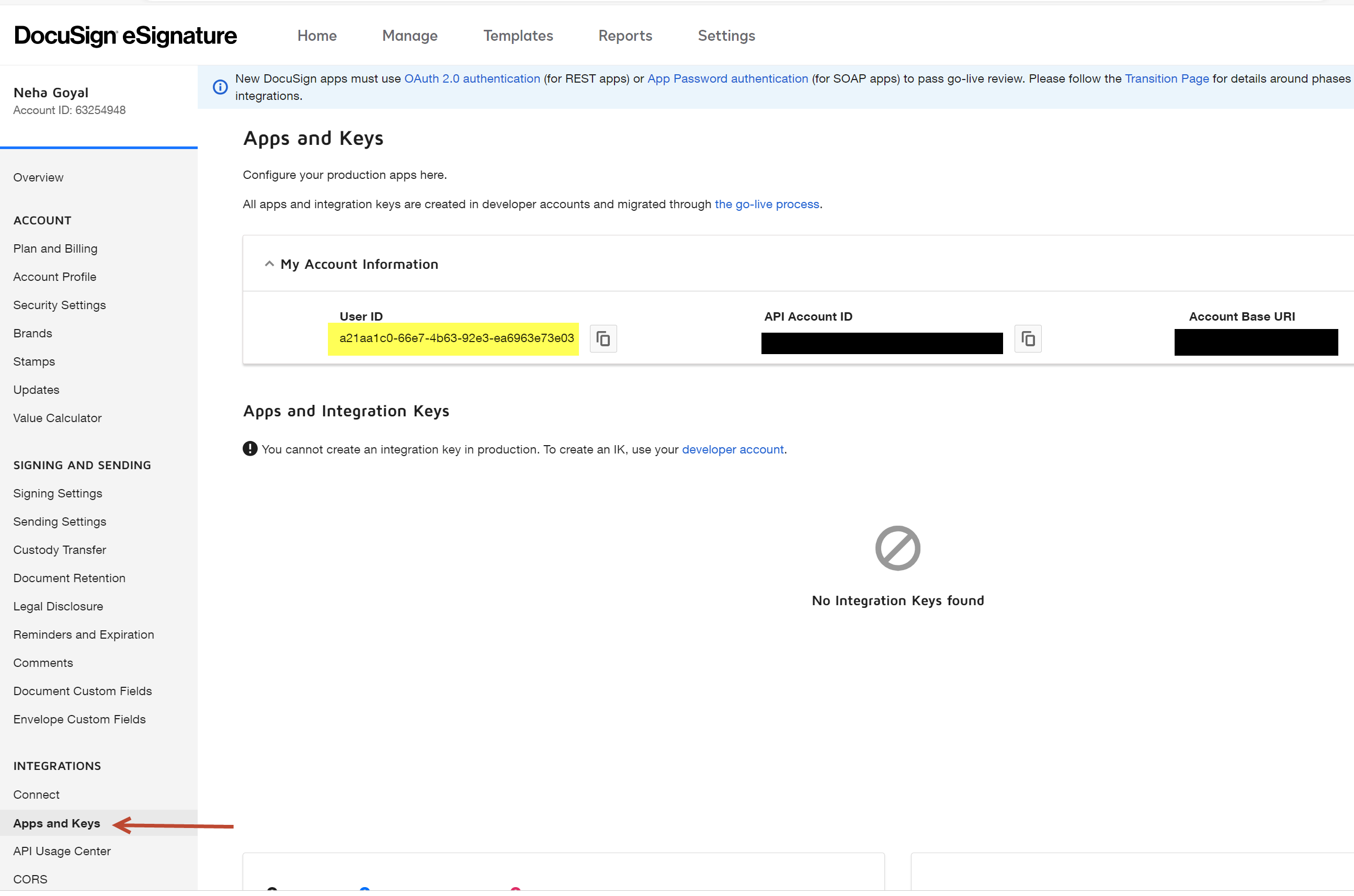The width and height of the screenshot is (1354, 896).
Task: Click the copy icon for API Account ID
Action: 1028,339
